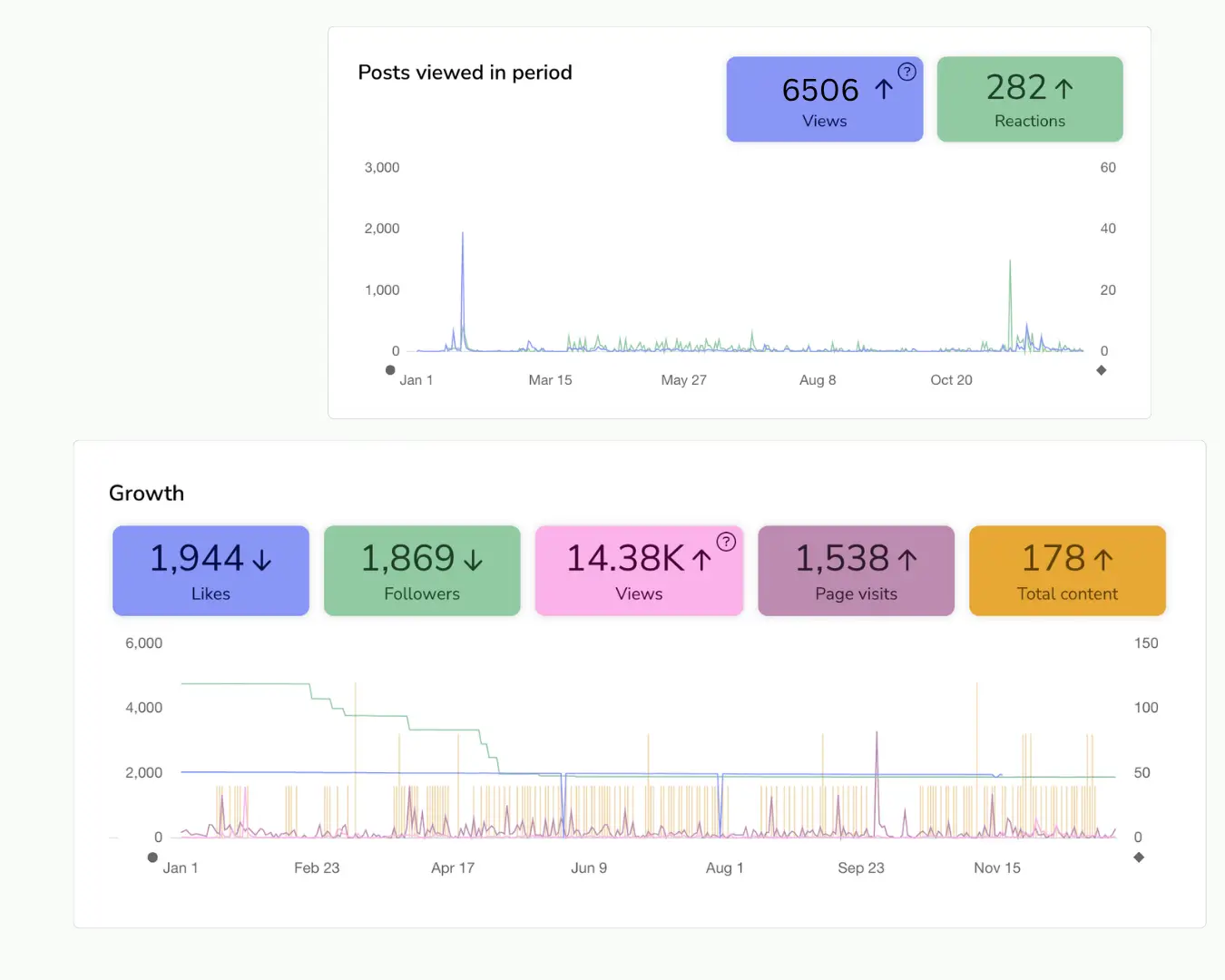Screen dimensions: 1225x980
Task: Select the 178 Total content card
Action: pos(1067,571)
